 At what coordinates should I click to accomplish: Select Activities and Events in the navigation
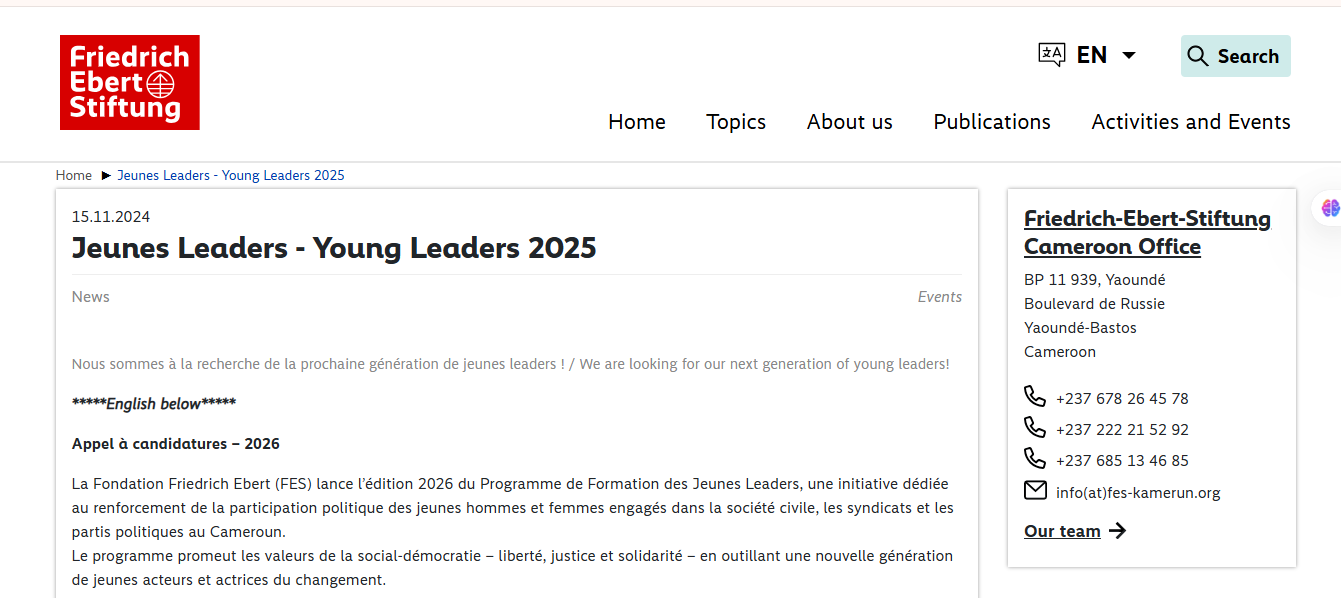(1190, 121)
